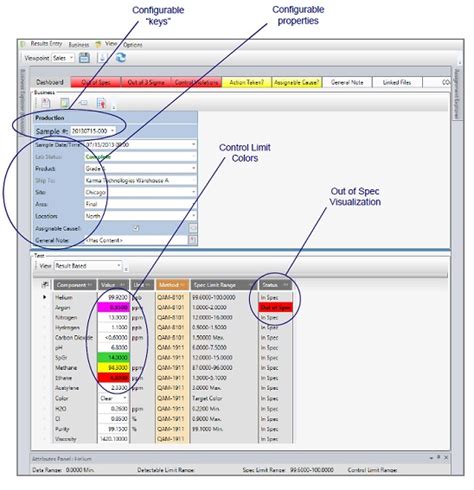474x490 pixels.
Task: Click the Save disk icon beside Viewpoint
Action: coord(84,58)
